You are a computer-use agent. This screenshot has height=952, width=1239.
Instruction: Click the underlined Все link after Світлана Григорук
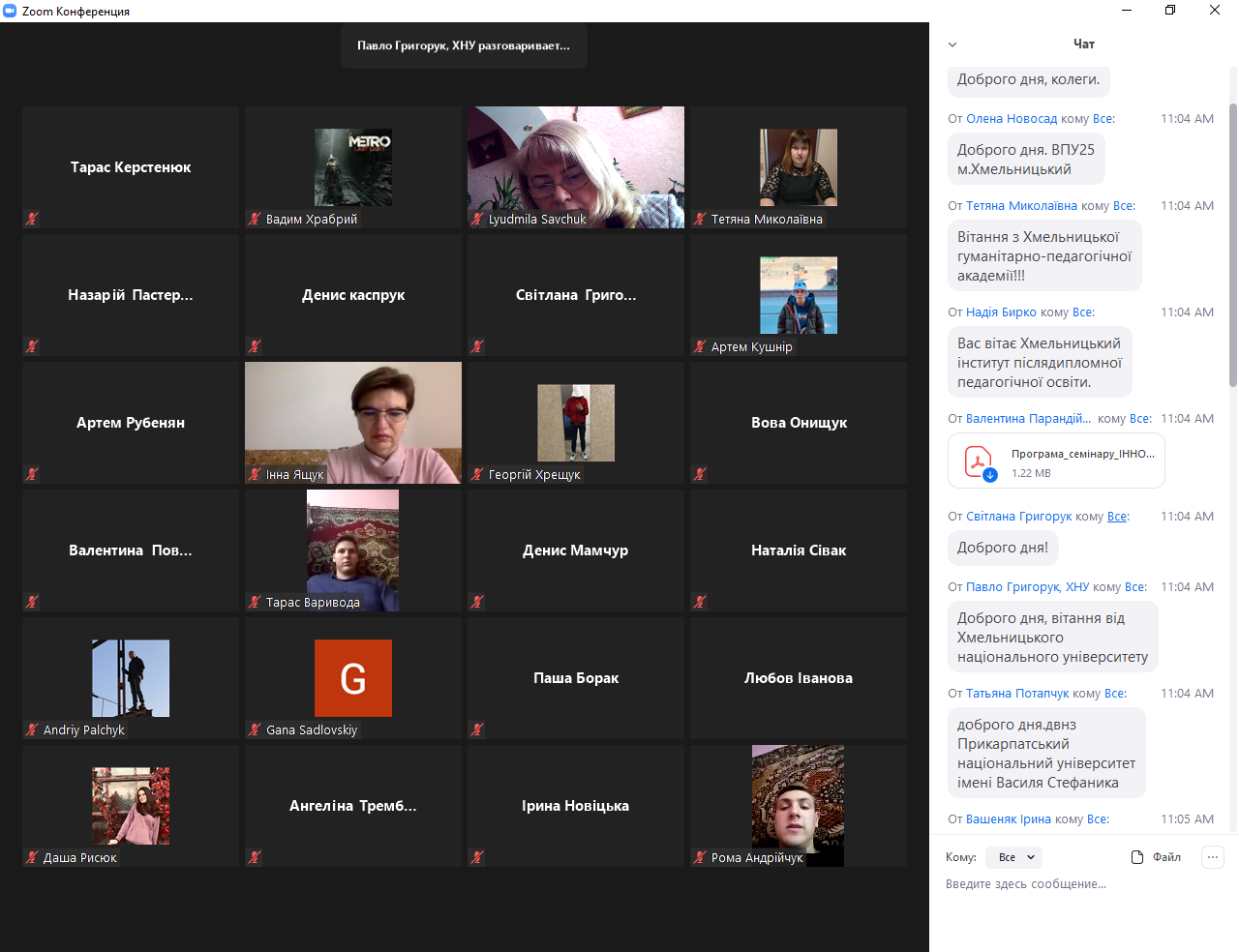1117,517
